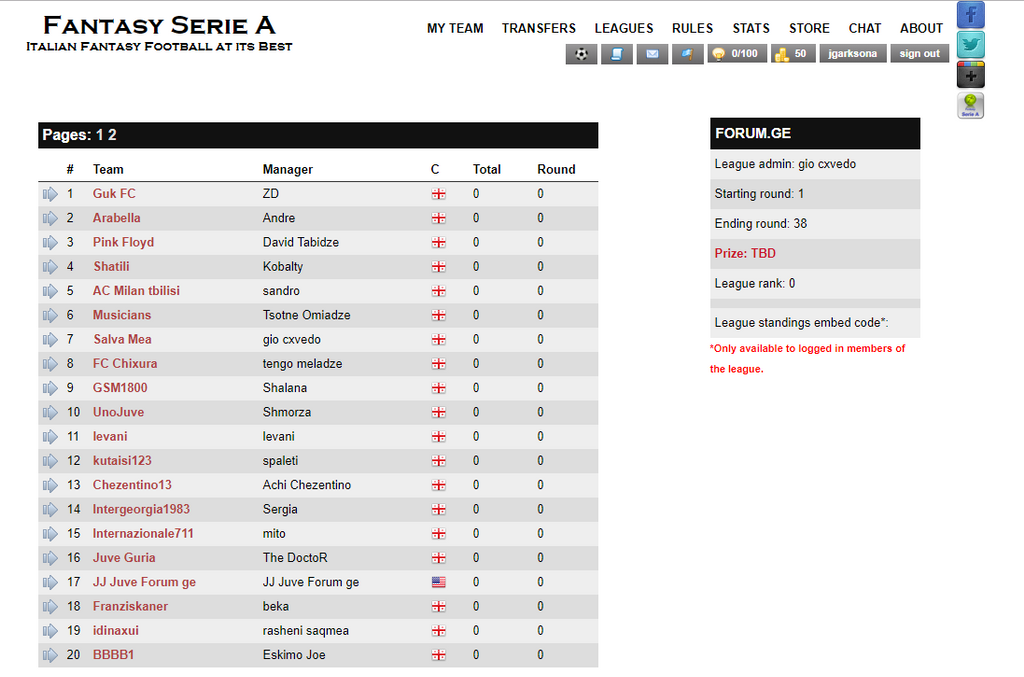
Task: Click the soccer ball icon button
Action: pyautogui.click(x=581, y=54)
